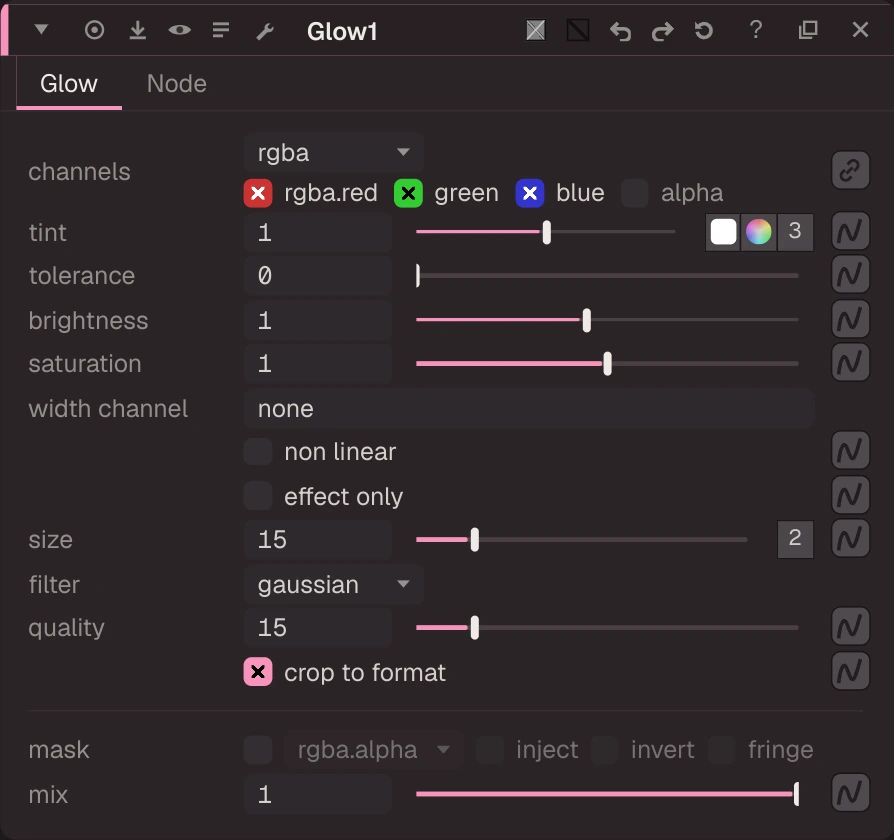This screenshot has width=894, height=840.
Task: Click the brightness slider handle
Action: 587,320
